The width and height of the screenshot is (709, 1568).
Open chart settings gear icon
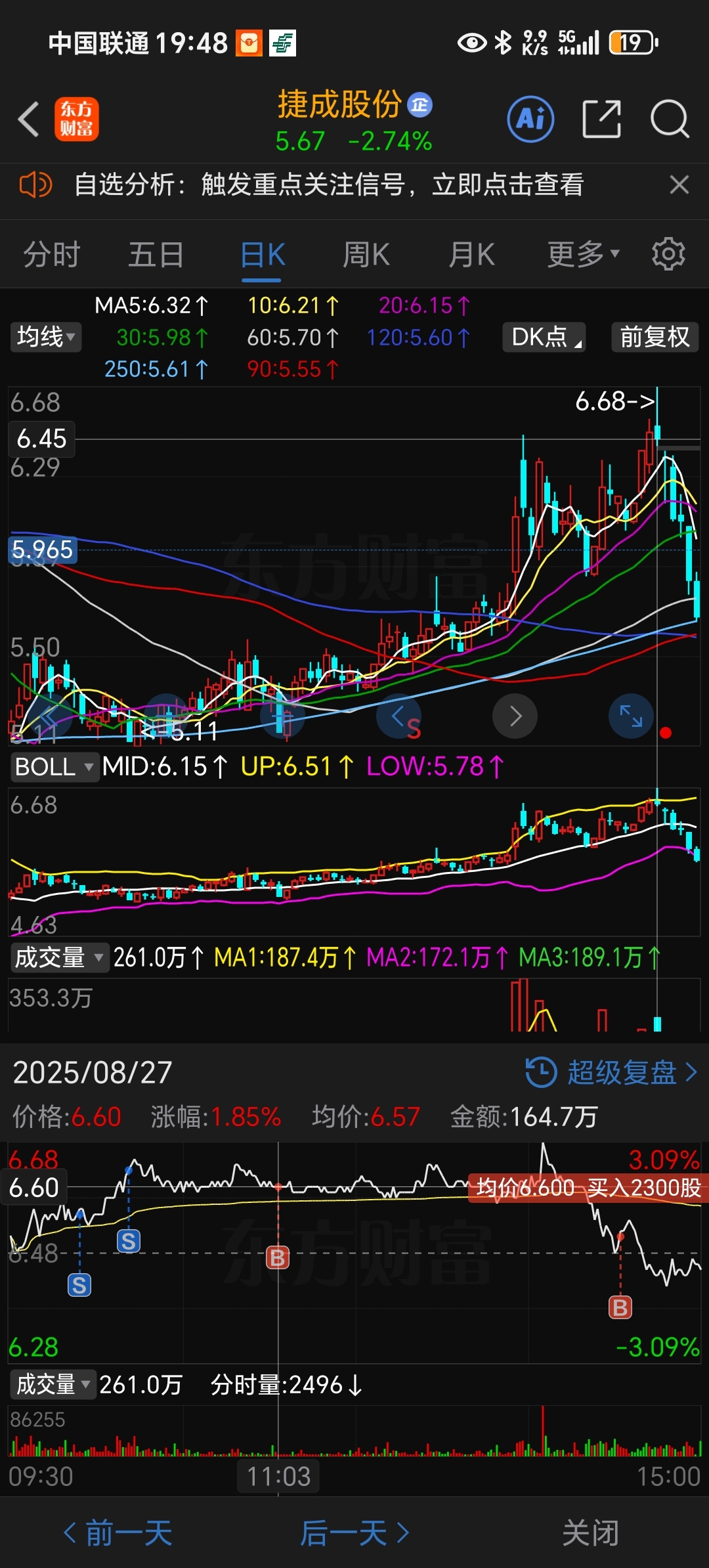(x=668, y=254)
